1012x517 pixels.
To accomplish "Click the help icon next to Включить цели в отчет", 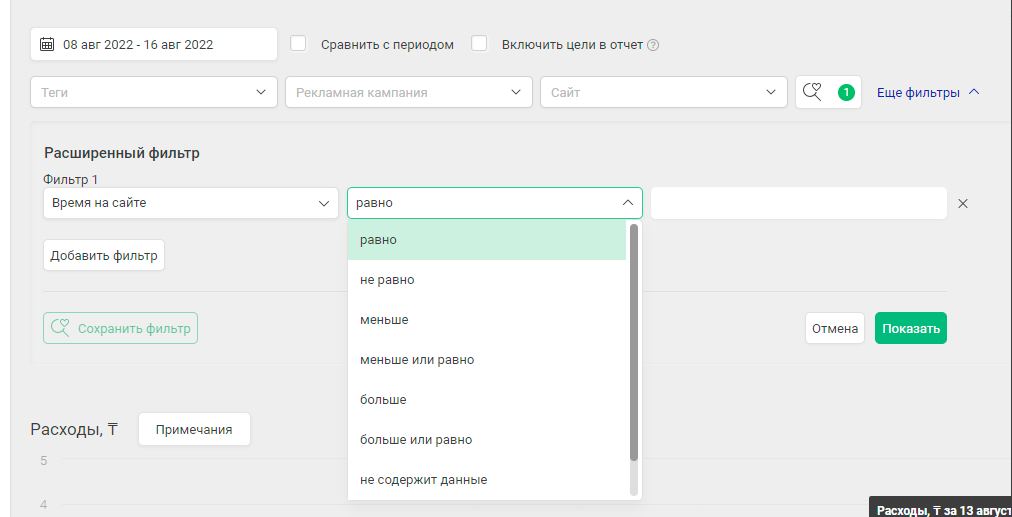I will (653, 45).
